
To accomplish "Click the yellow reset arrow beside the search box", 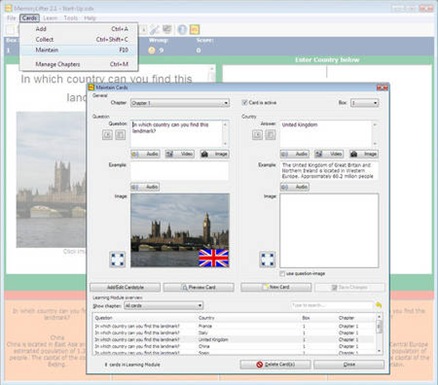I will [379, 305].
